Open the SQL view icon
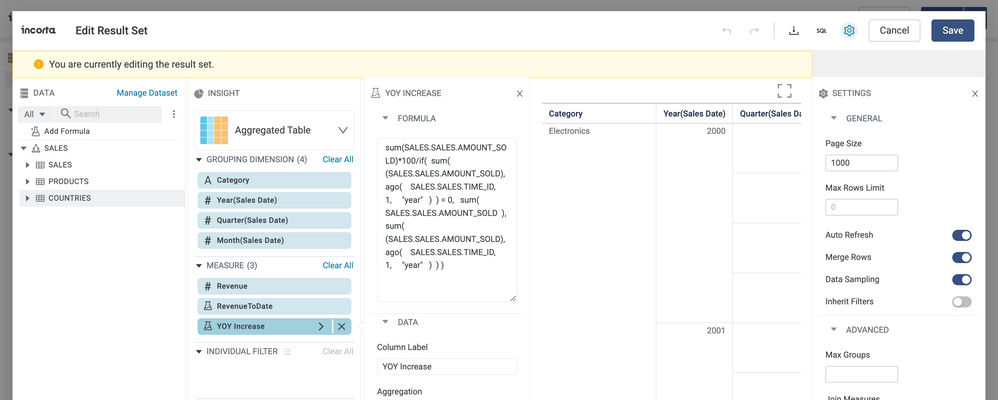 pos(821,31)
